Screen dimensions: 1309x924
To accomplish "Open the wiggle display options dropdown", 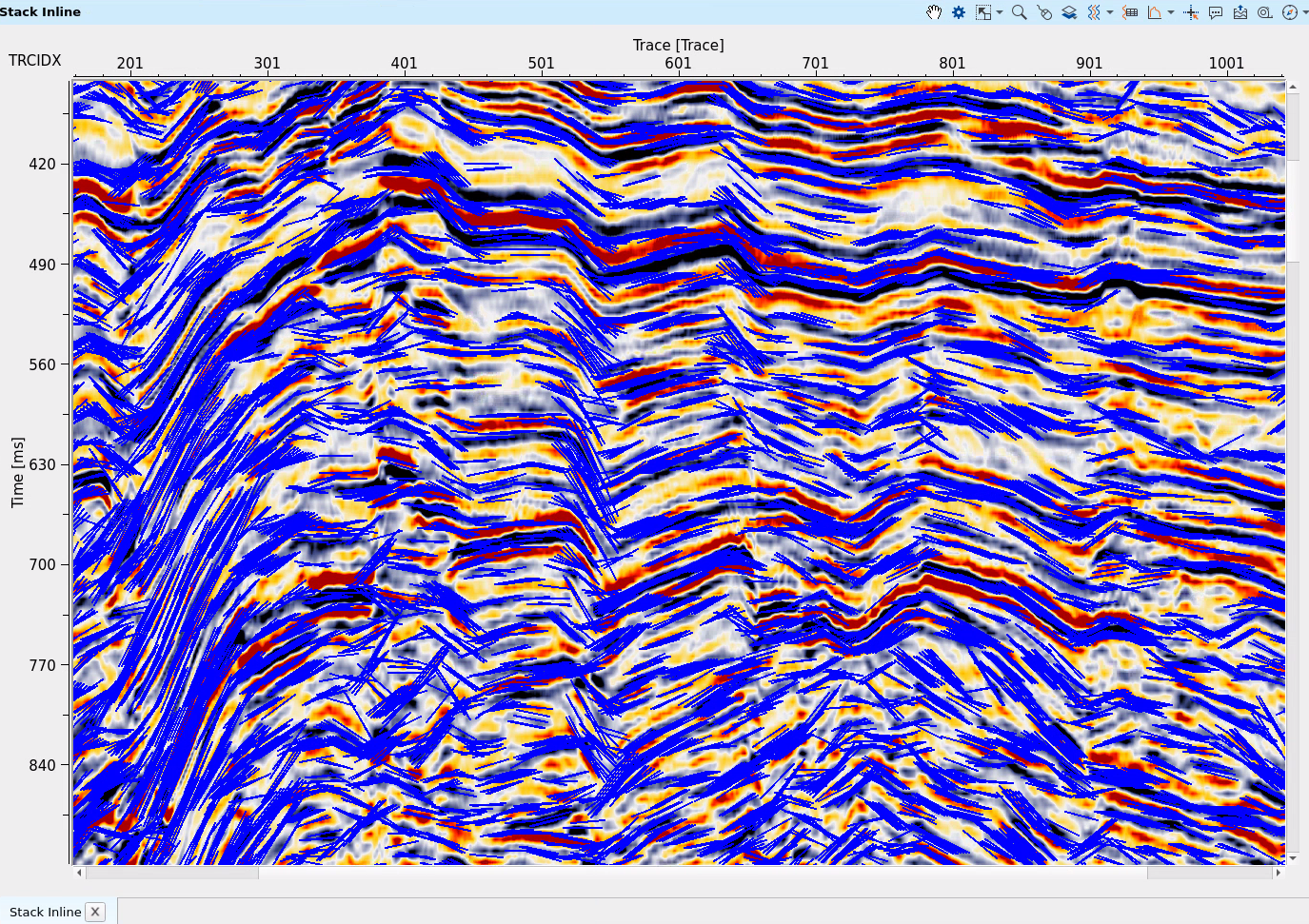I will tap(1110, 12).
